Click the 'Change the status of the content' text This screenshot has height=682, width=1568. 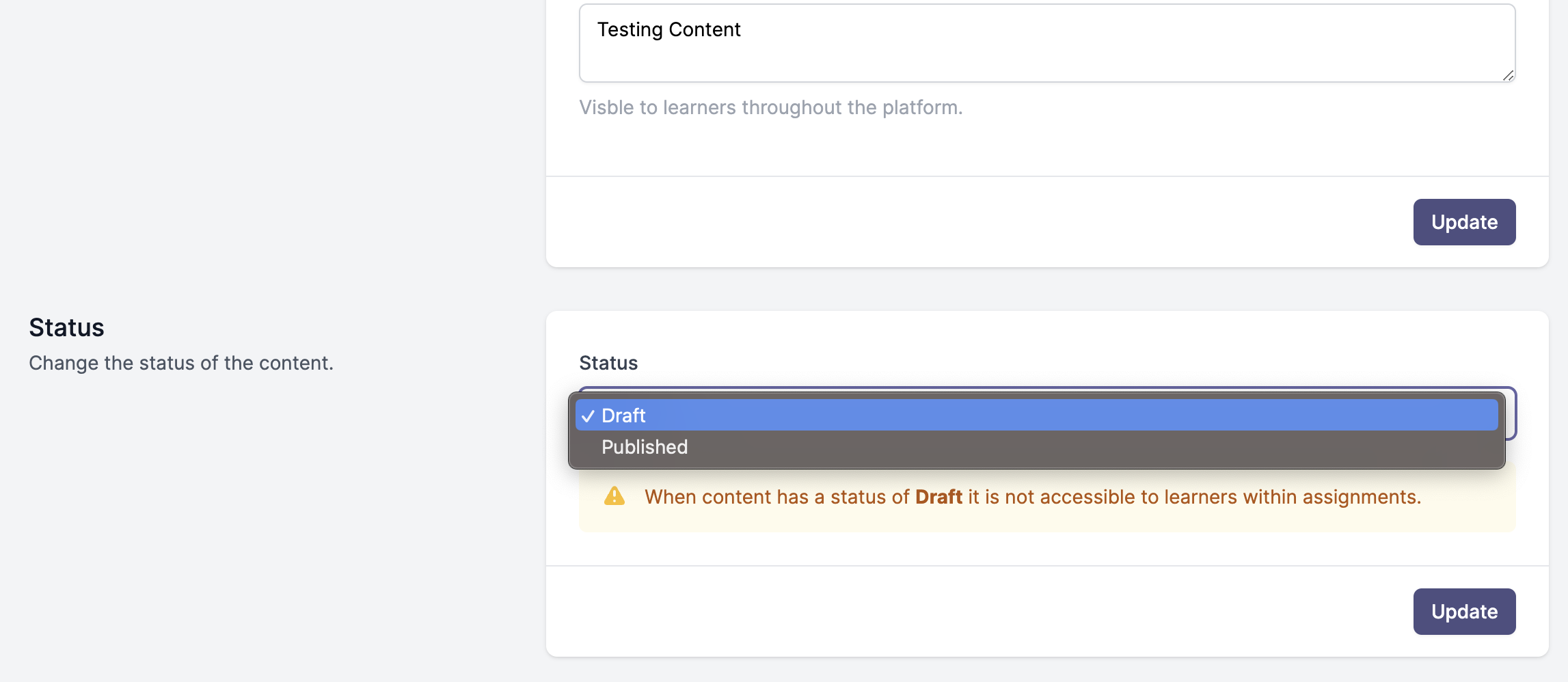(181, 363)
